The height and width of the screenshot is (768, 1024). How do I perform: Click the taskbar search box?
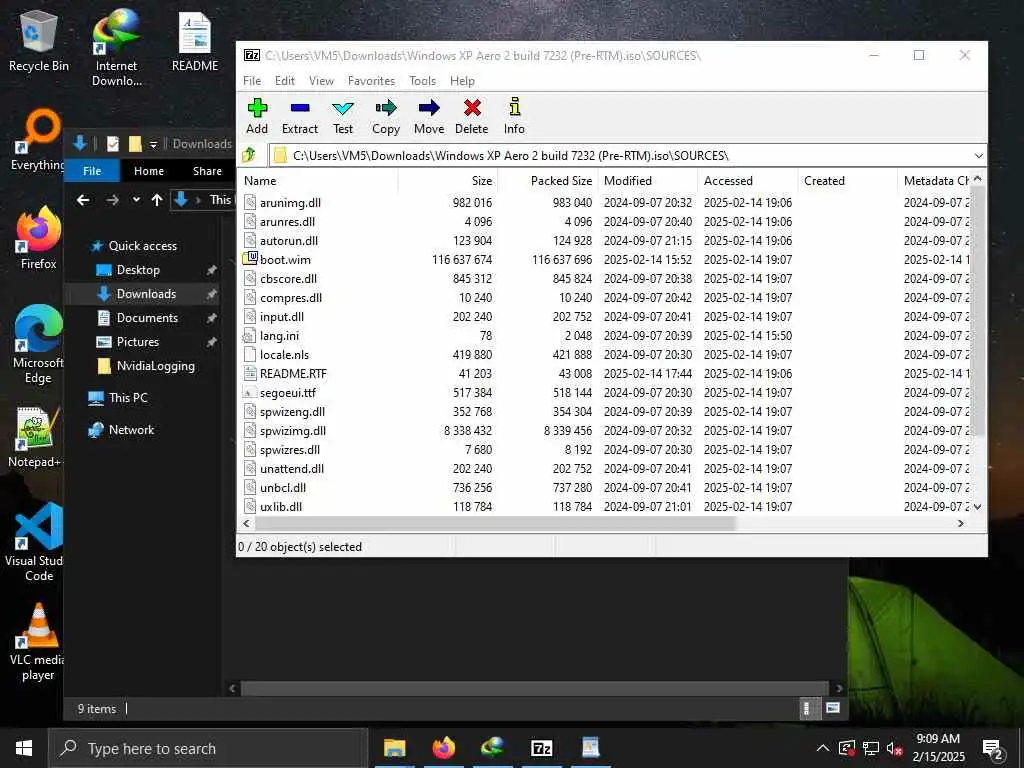pyautogui.click(x=208, y=748)
